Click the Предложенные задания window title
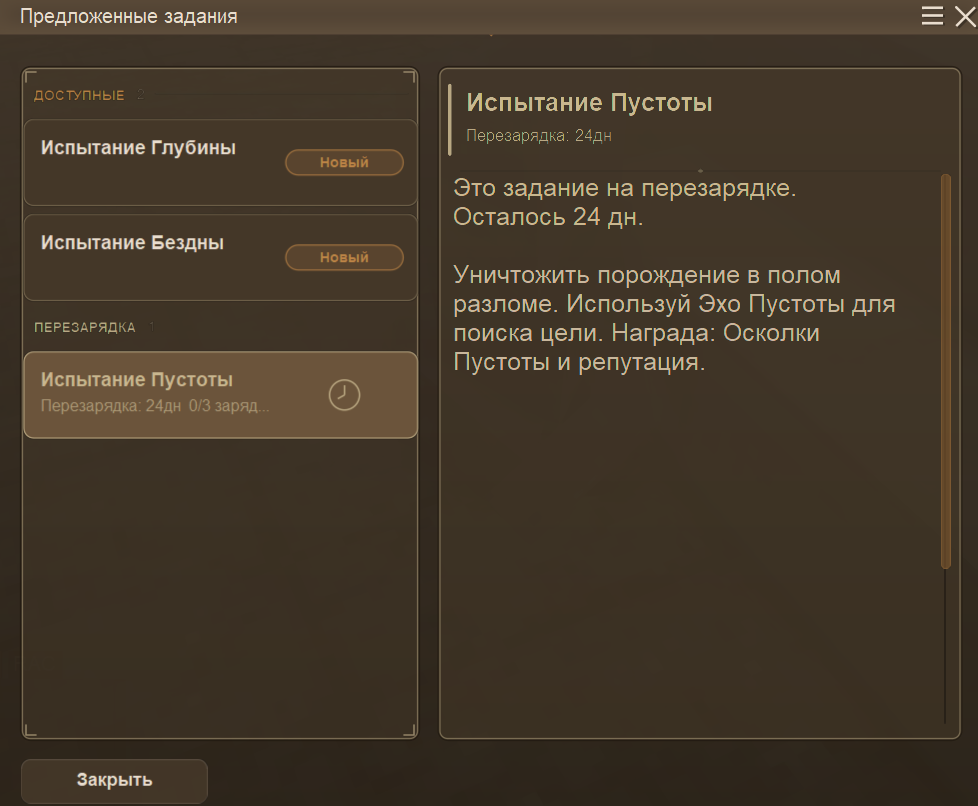 128,16
